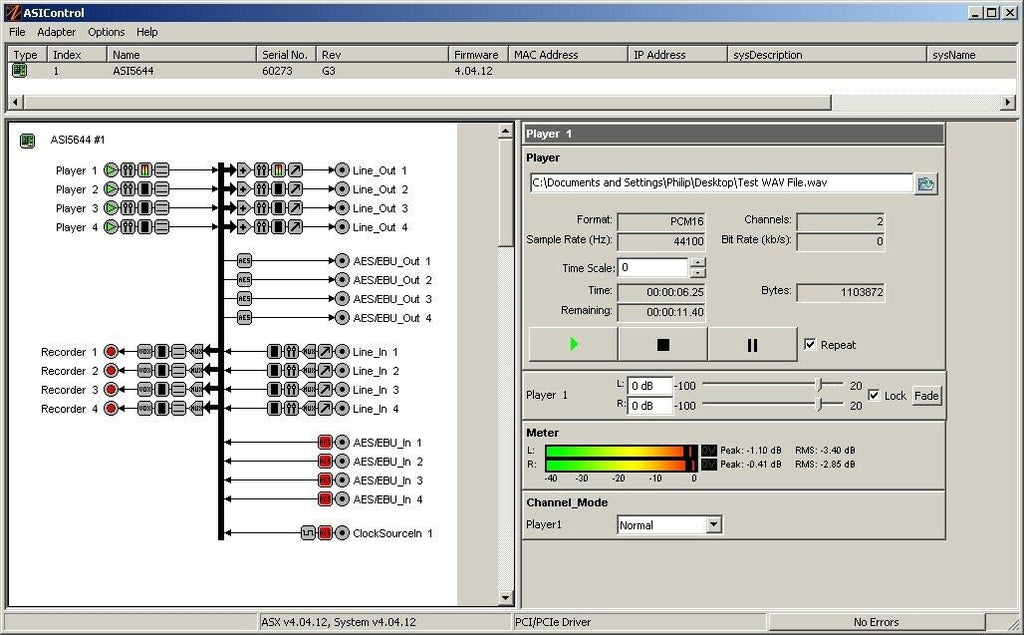The height and width of the screenshot is (635, 1024).
Task: Click the Fade button
Action: click(x=927, y=396)
